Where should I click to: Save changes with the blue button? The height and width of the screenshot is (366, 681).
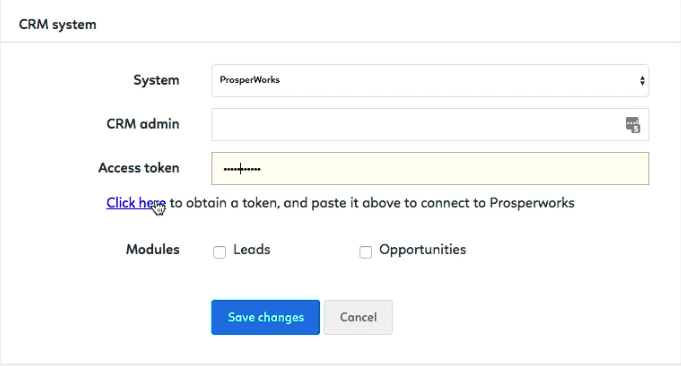(265, 317)
